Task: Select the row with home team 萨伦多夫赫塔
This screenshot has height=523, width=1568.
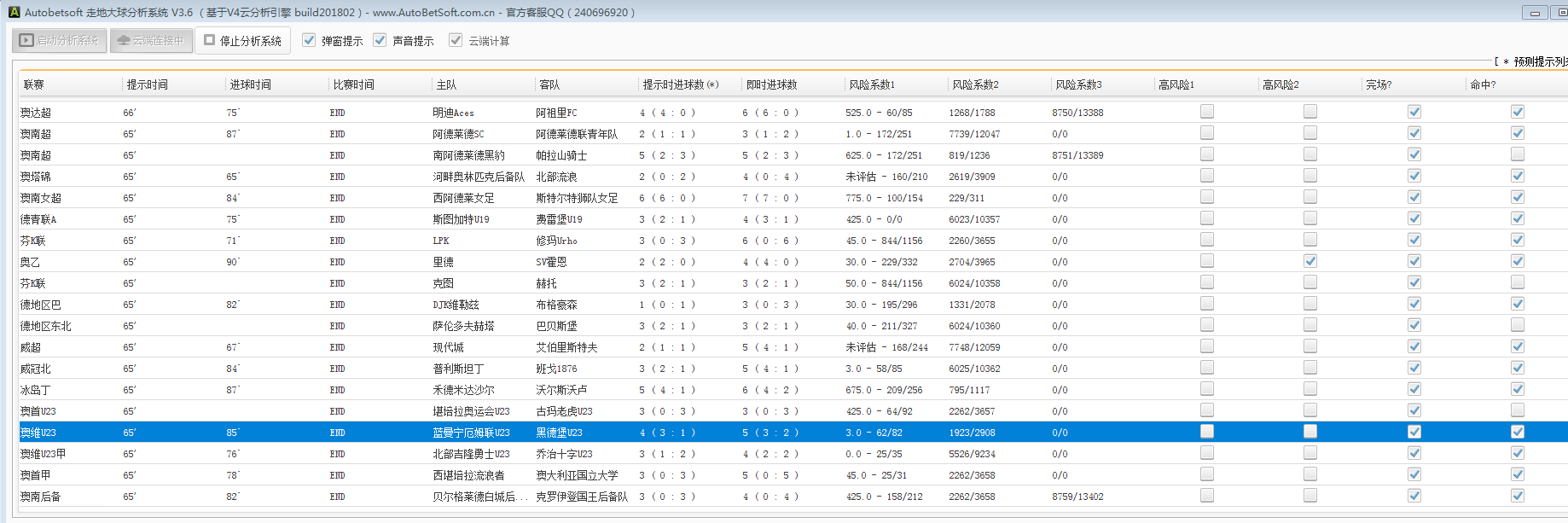Action: 463,326
